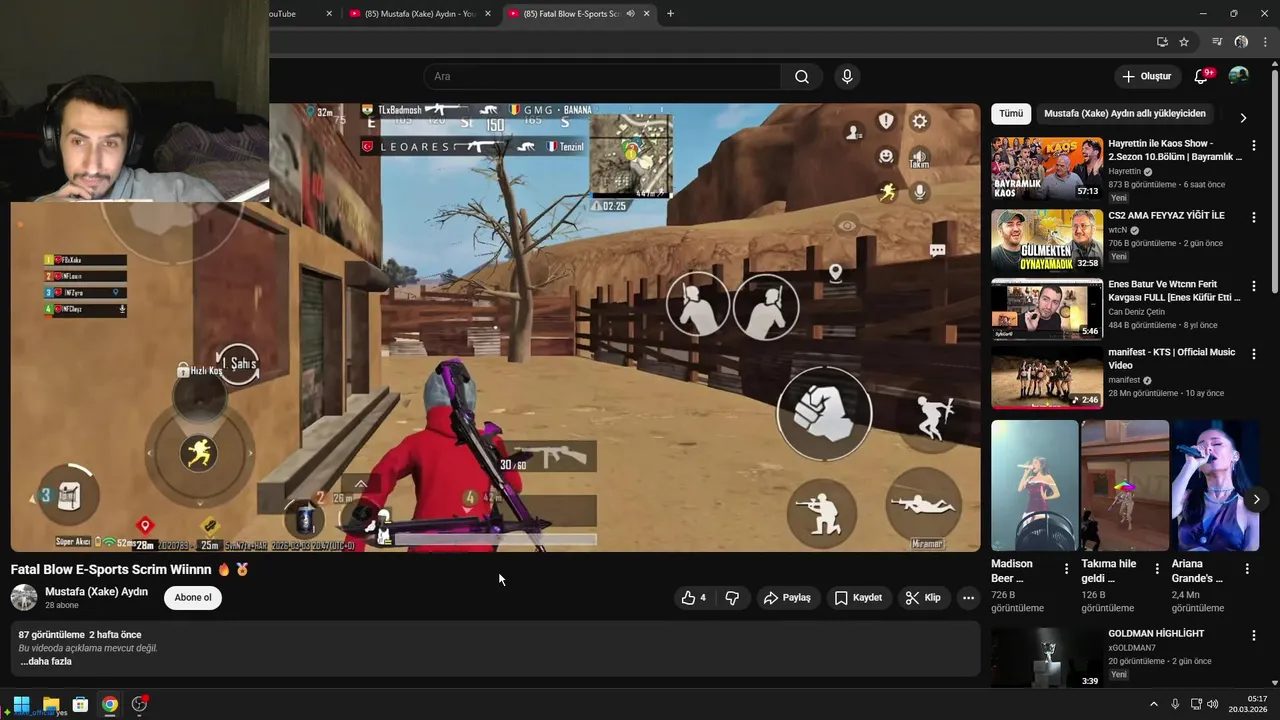The image size is (1280, 720).
Task: Open Madison Beer short thumbnail
Action: coord(1035,485)
